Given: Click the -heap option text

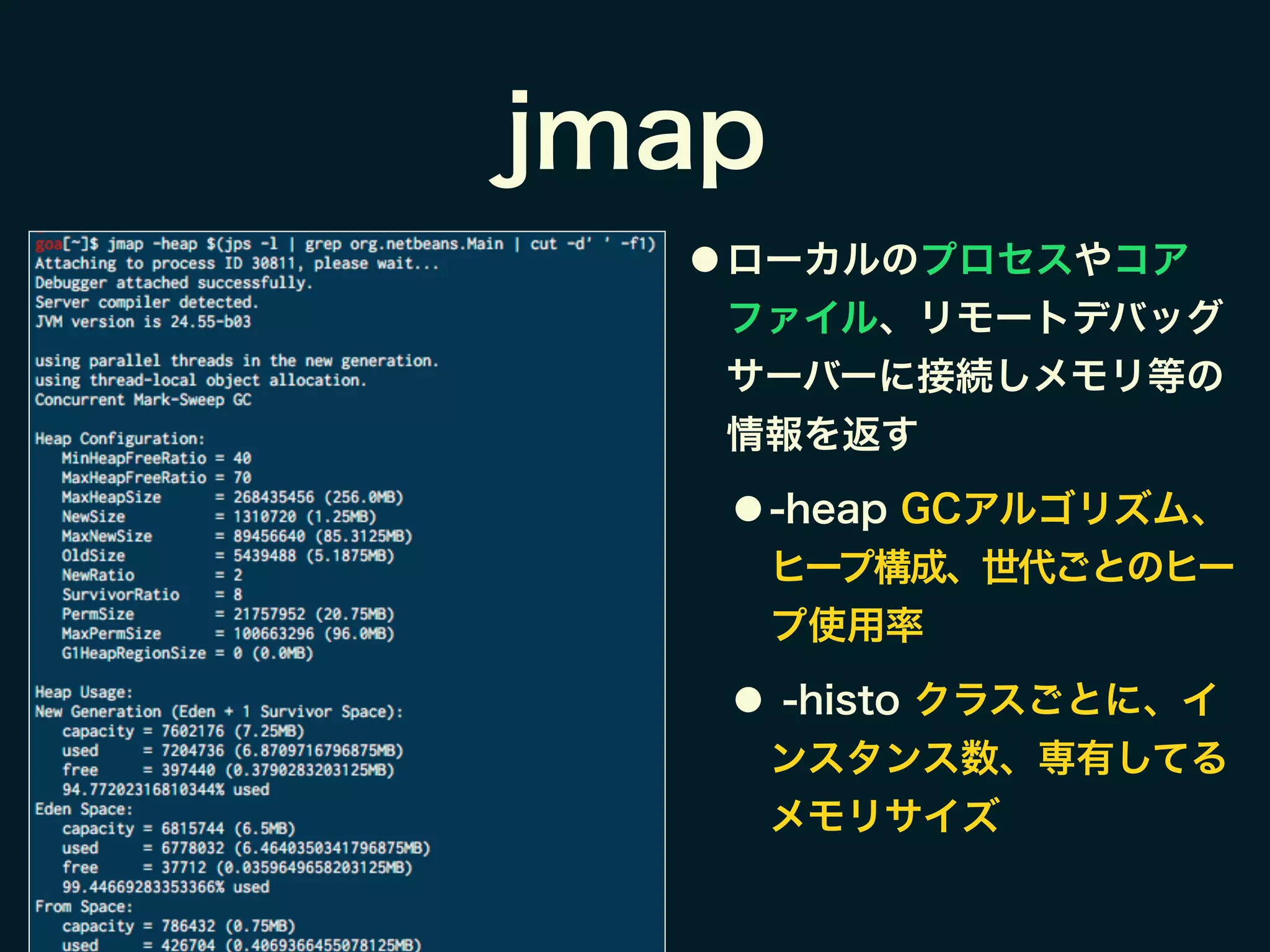Looking at the screenshot, I should (828, 509).
